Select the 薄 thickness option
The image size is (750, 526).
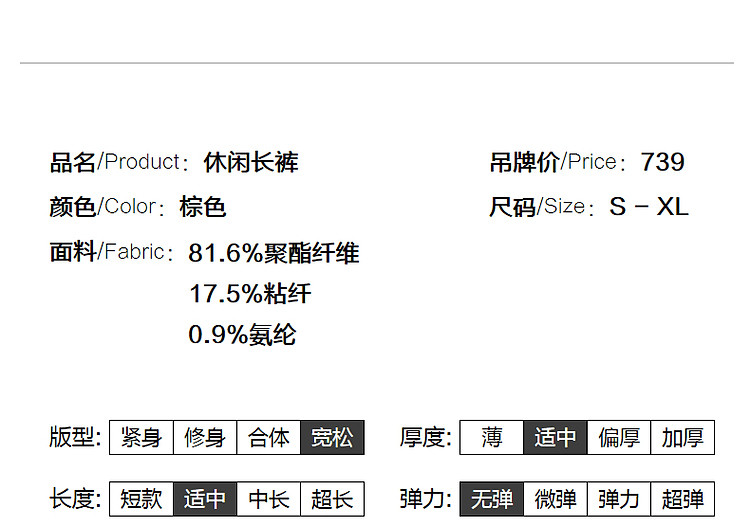tap(492, 437)
